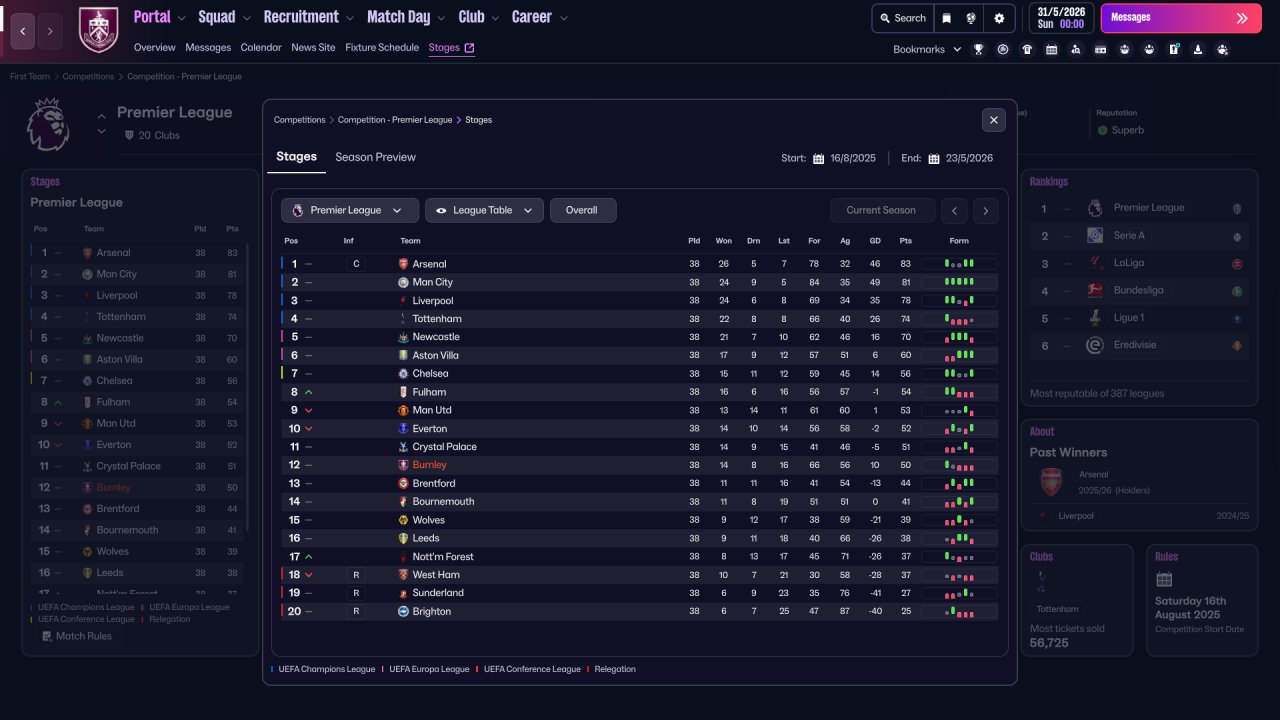Click the Current Season button
1280x720 pixels.
883,210
